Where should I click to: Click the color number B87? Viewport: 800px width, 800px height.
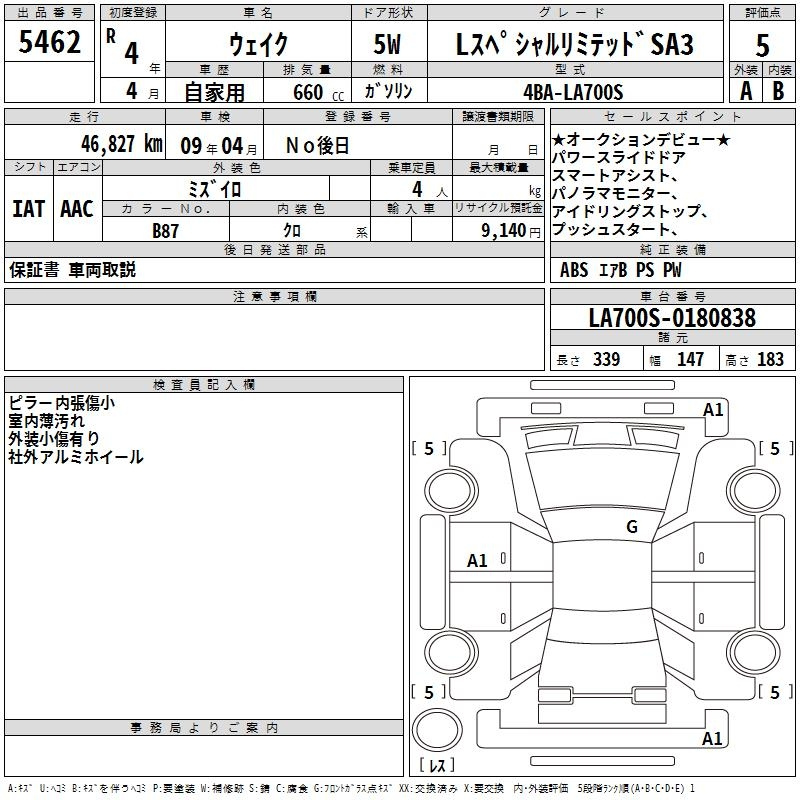(x=165, y=231)
